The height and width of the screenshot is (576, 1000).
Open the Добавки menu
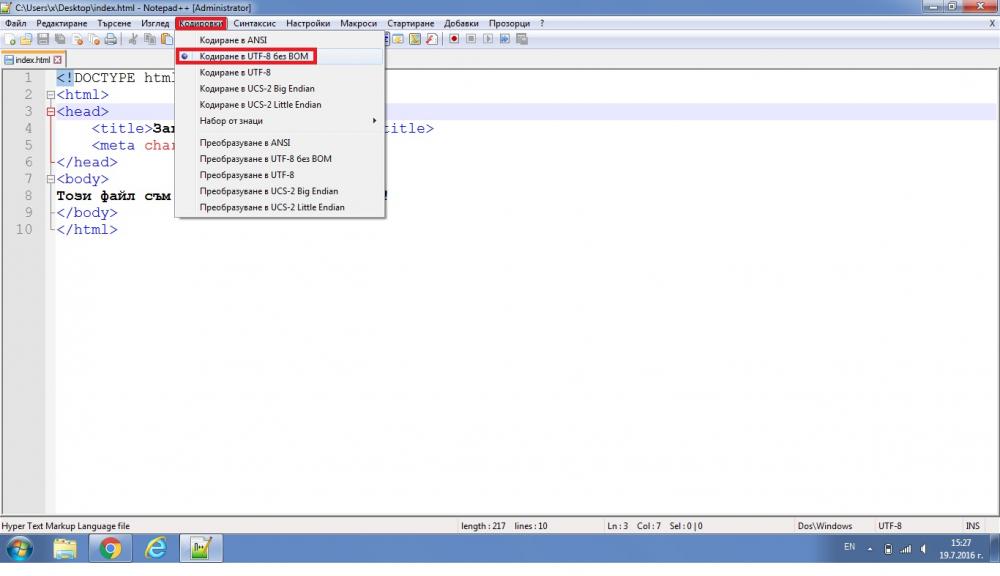coord(461,24)
